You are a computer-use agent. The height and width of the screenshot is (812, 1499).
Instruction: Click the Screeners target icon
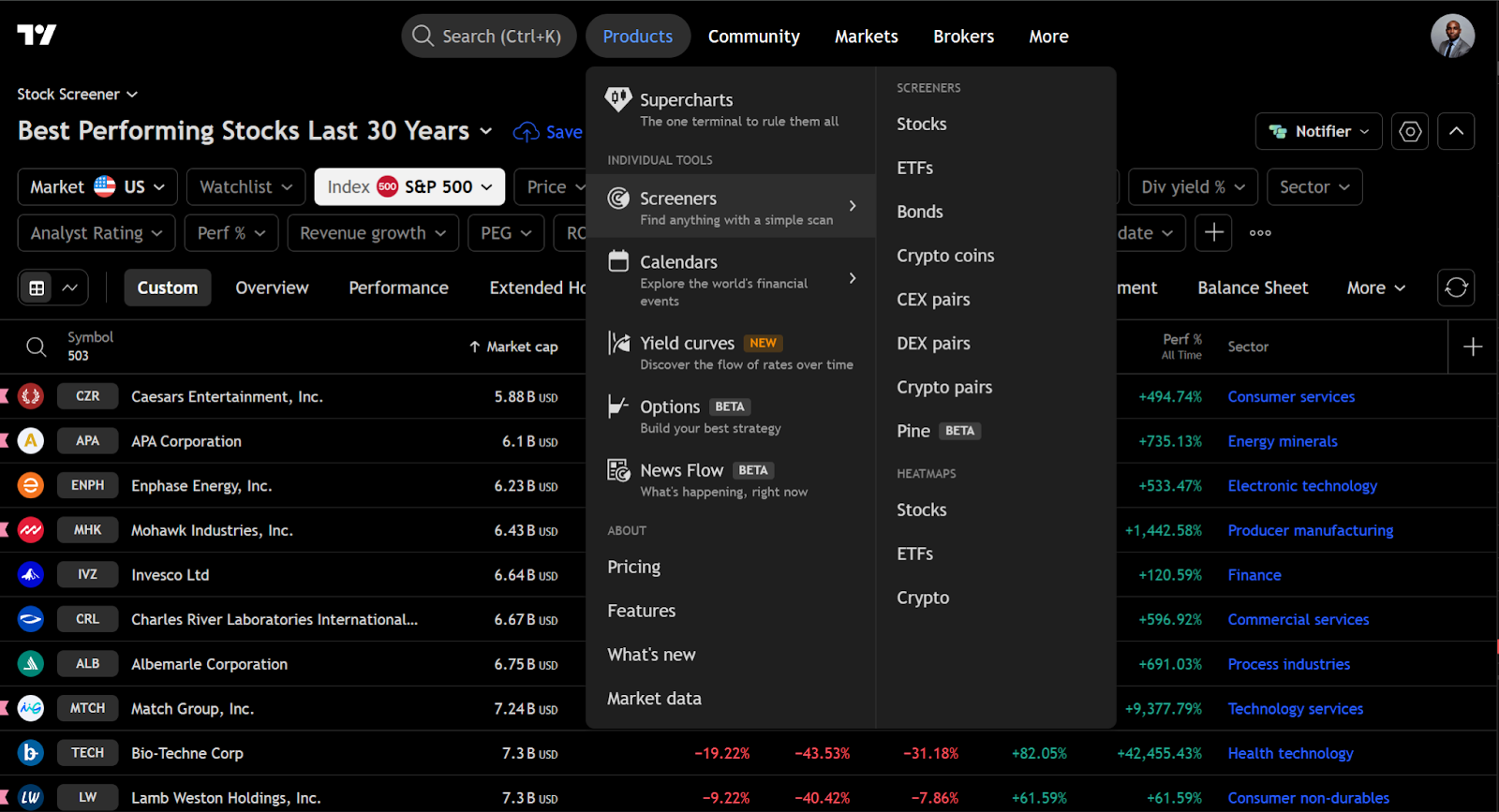pos(618,198)
